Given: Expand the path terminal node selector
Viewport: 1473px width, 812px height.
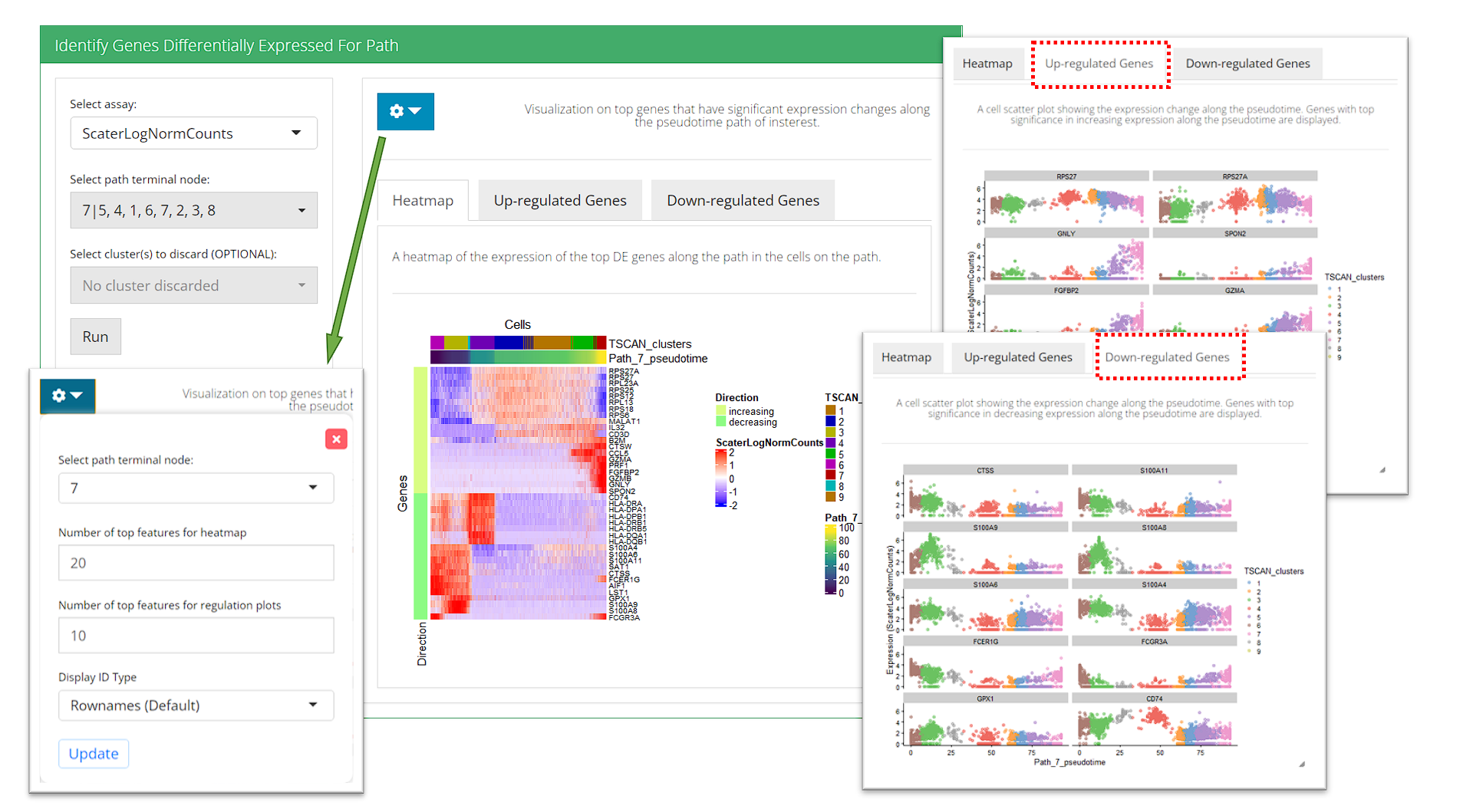Looking at the screenshot, I should click(x=193, y=210).
